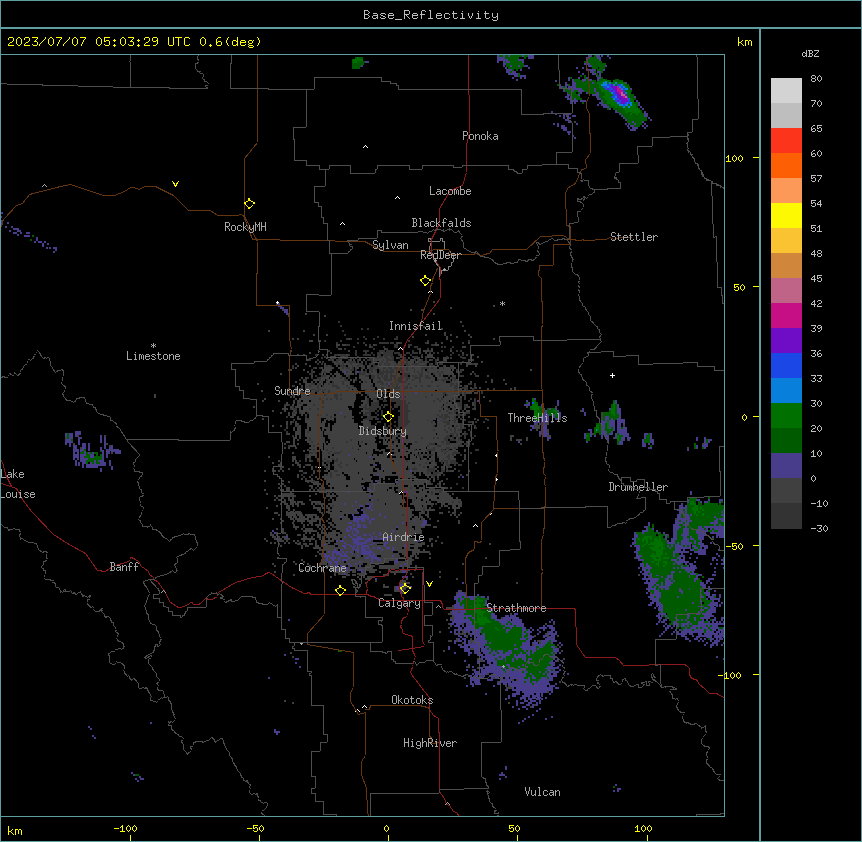Click the Okotoks town label
The height and width of the screenshot is (842, 862).
pyautogui.click(x=412, y=700)
